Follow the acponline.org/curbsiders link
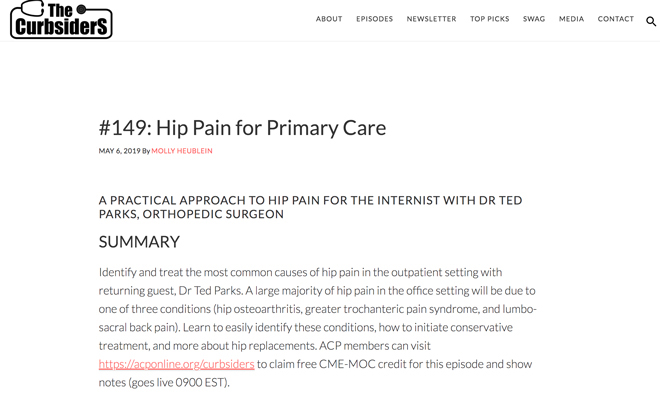The height and width of the screenshot is (396, 660). pos(176,364)
